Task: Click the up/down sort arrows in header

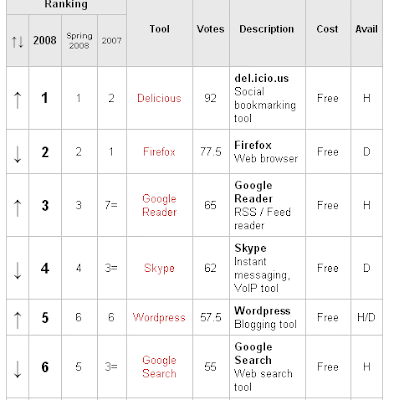Action: point(17,42)
